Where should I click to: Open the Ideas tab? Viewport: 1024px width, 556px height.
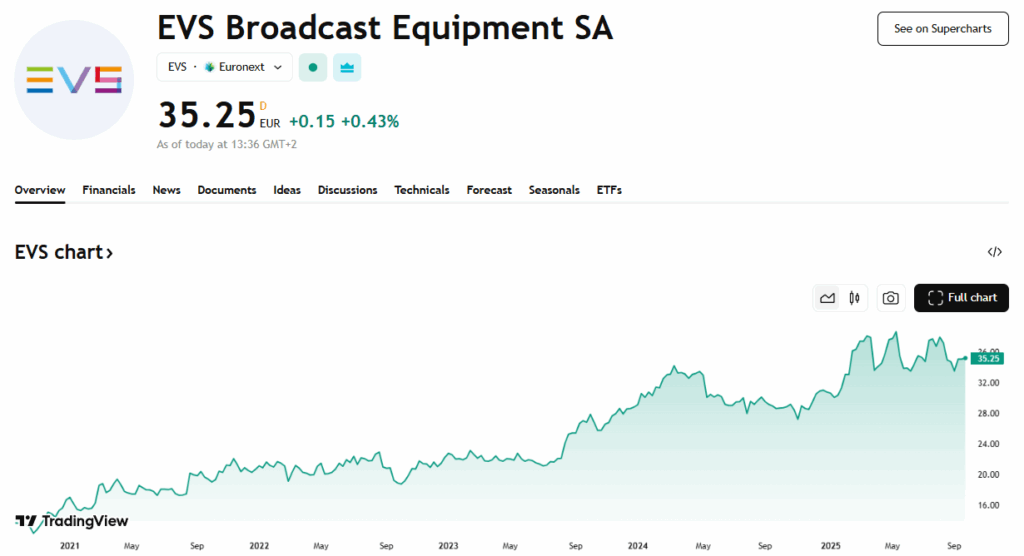point(287,190)
